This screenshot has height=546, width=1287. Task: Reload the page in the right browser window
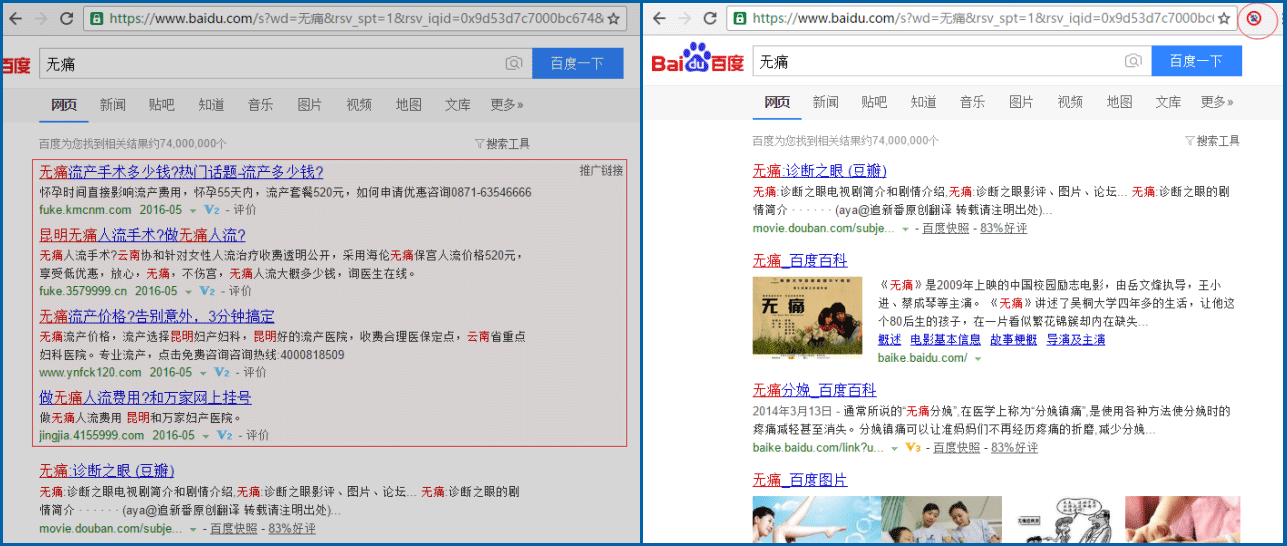(710, 18)
